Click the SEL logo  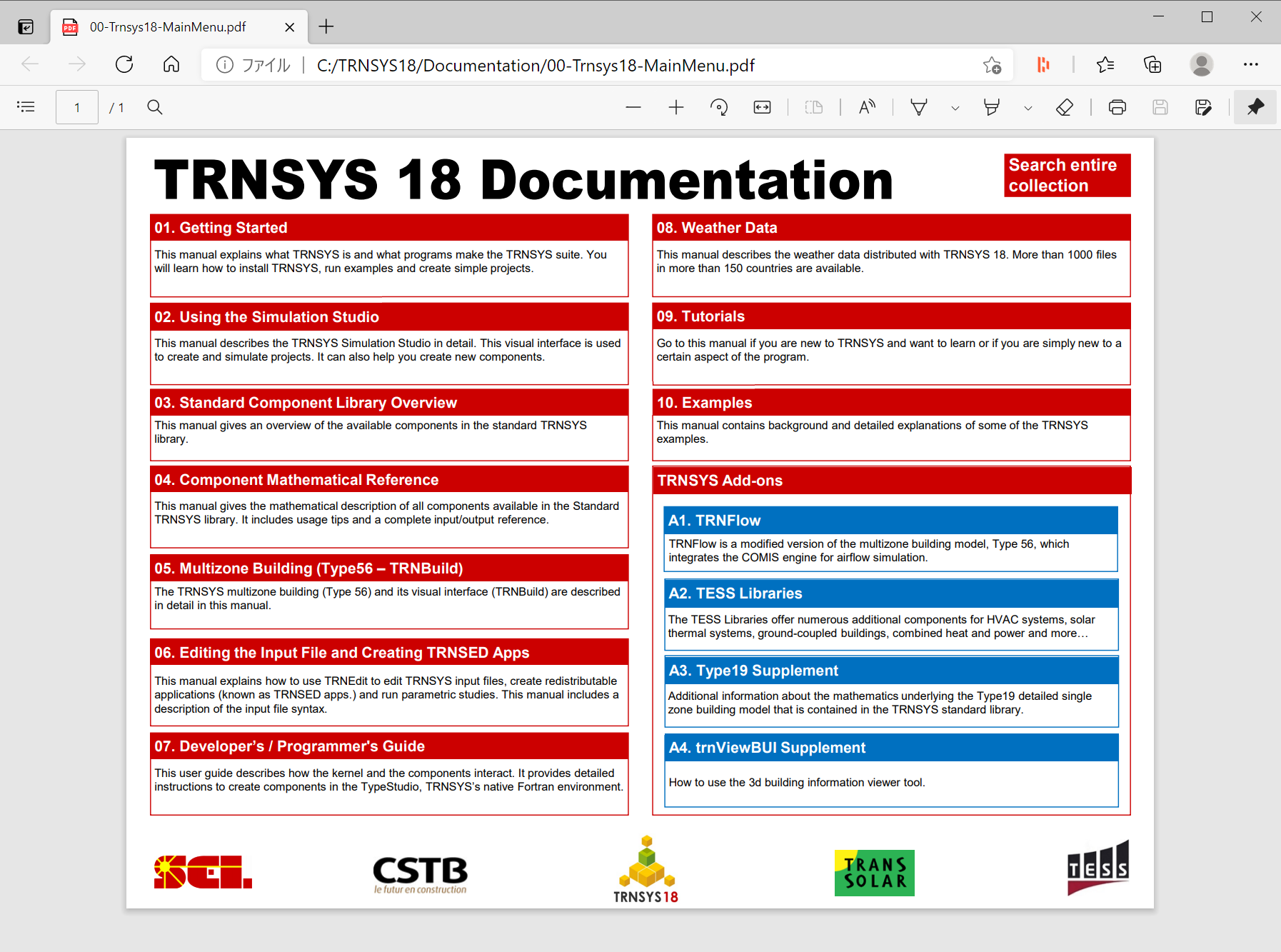click(203, 871)
